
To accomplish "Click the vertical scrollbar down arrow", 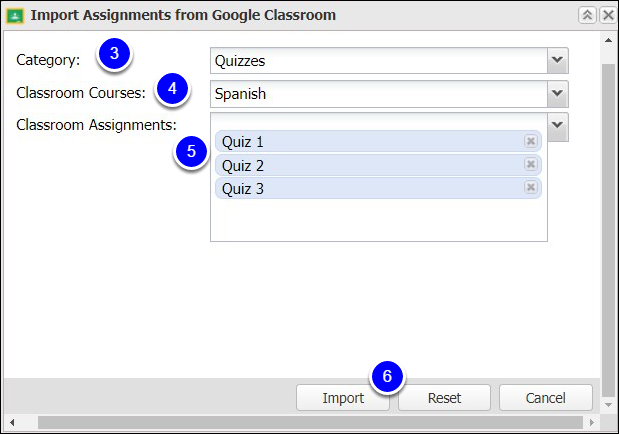I will pos(608,405).
